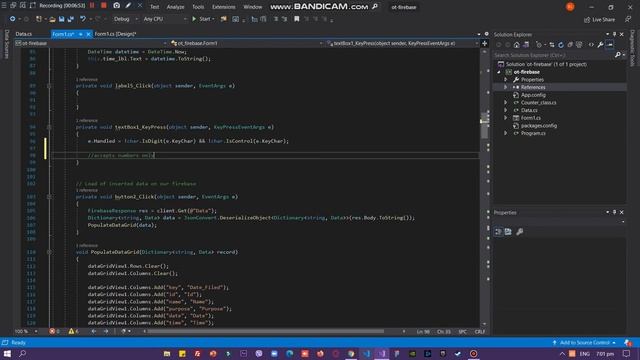Open the Window menu
The image size is (640, 360).
[253, 7]
